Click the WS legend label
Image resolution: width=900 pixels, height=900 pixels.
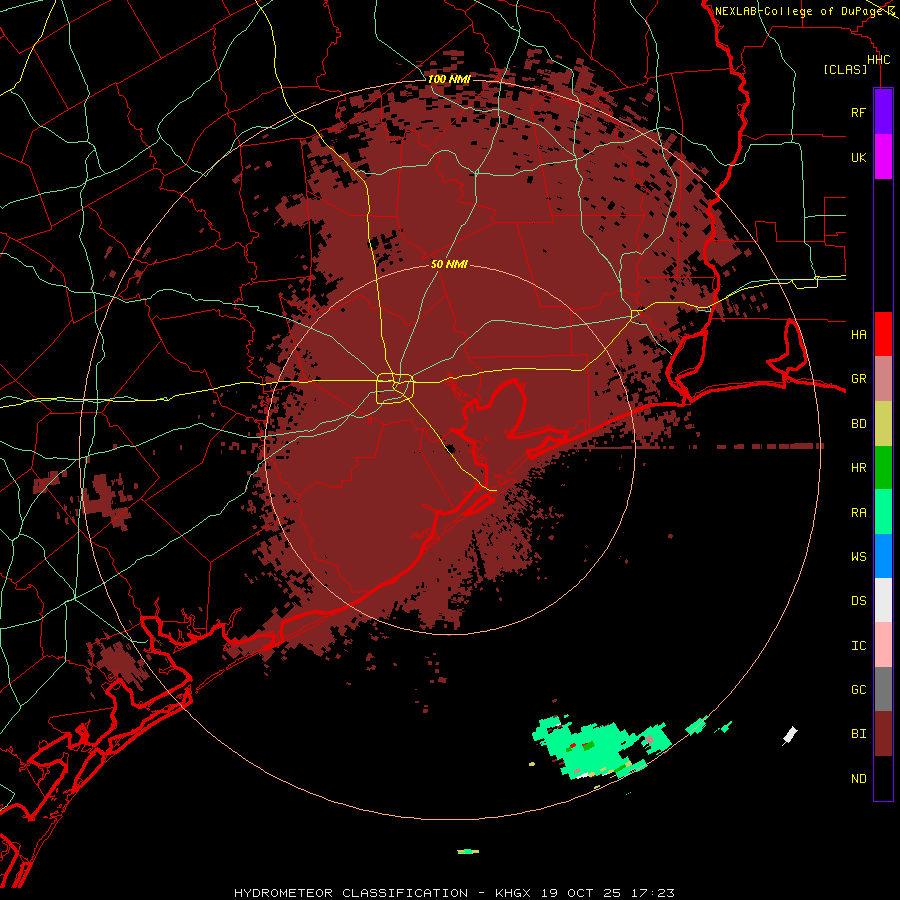coord(858,556)
